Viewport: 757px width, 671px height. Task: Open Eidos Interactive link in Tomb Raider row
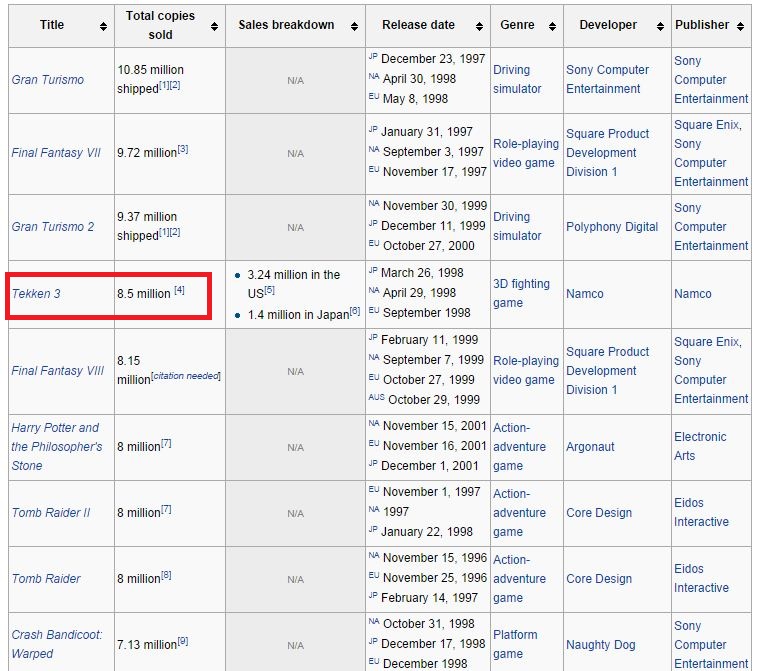(701, 578)
